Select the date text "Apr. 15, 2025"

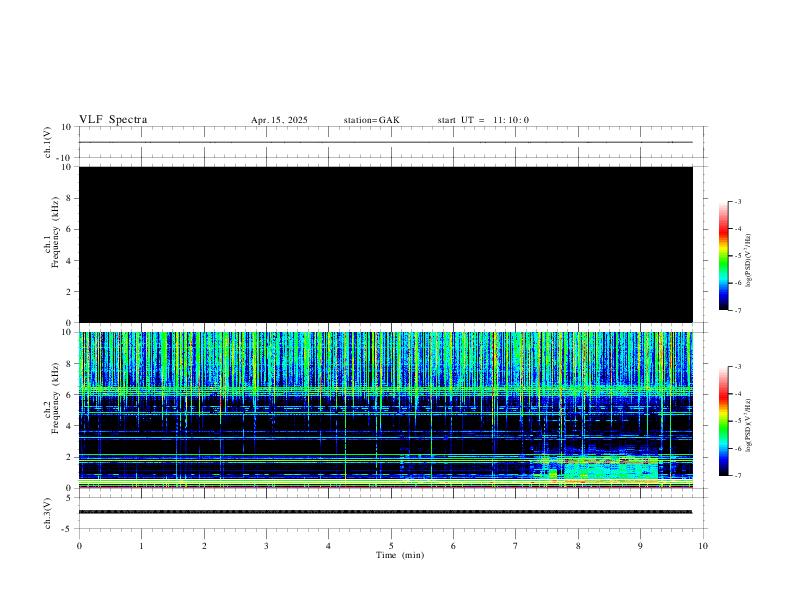tap(279, 120)
